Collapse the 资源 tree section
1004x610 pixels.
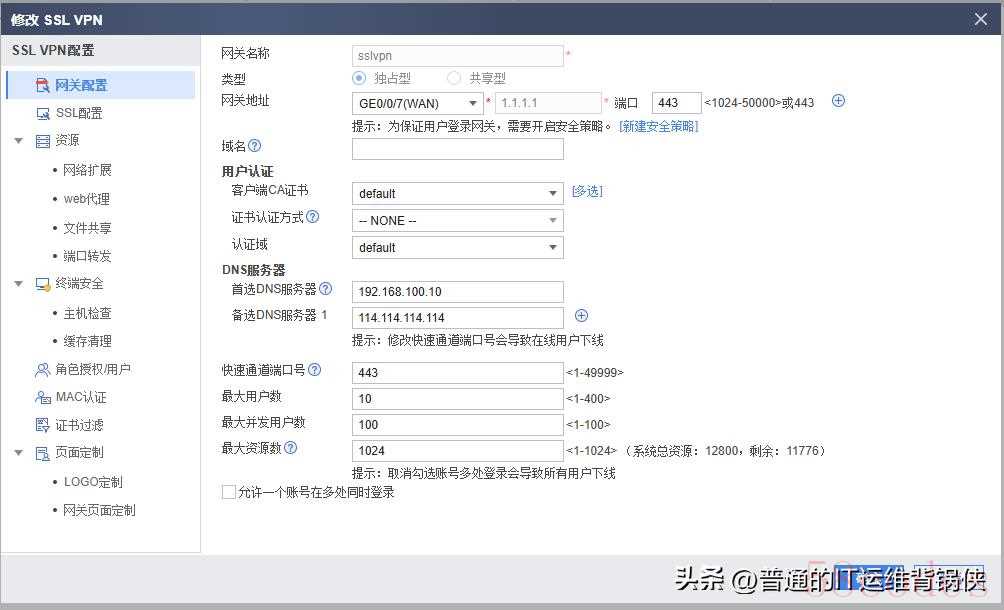pyautogui.click(x=19, y=141)
